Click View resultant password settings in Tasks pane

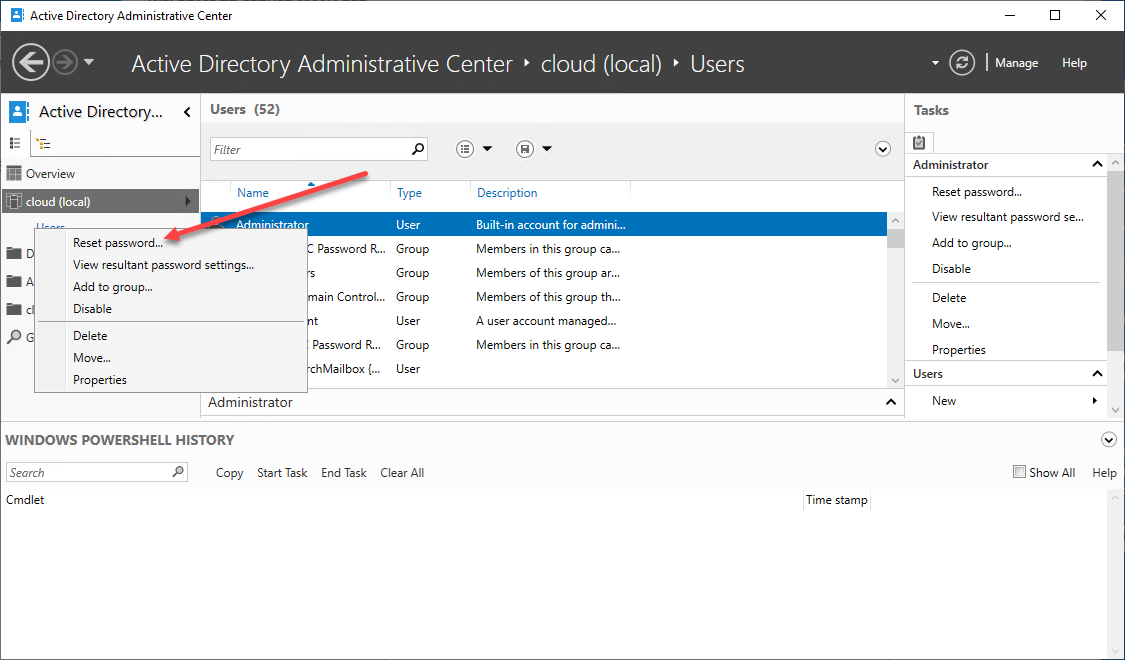click(x=1007, y=217)
